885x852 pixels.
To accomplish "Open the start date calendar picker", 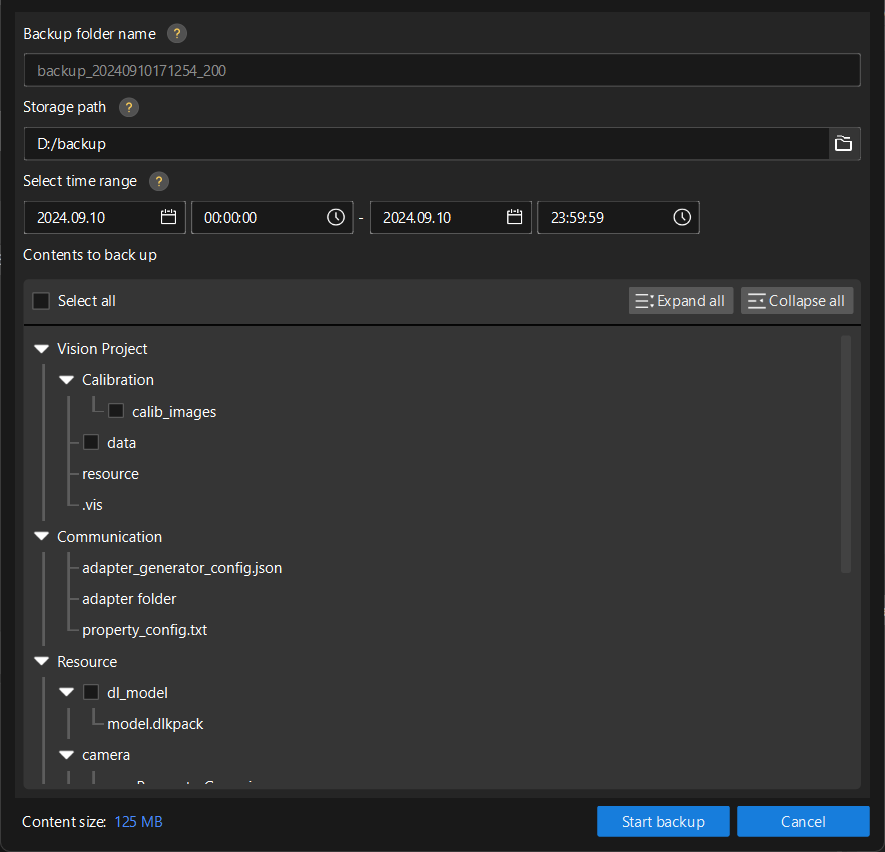I will 168,217.
